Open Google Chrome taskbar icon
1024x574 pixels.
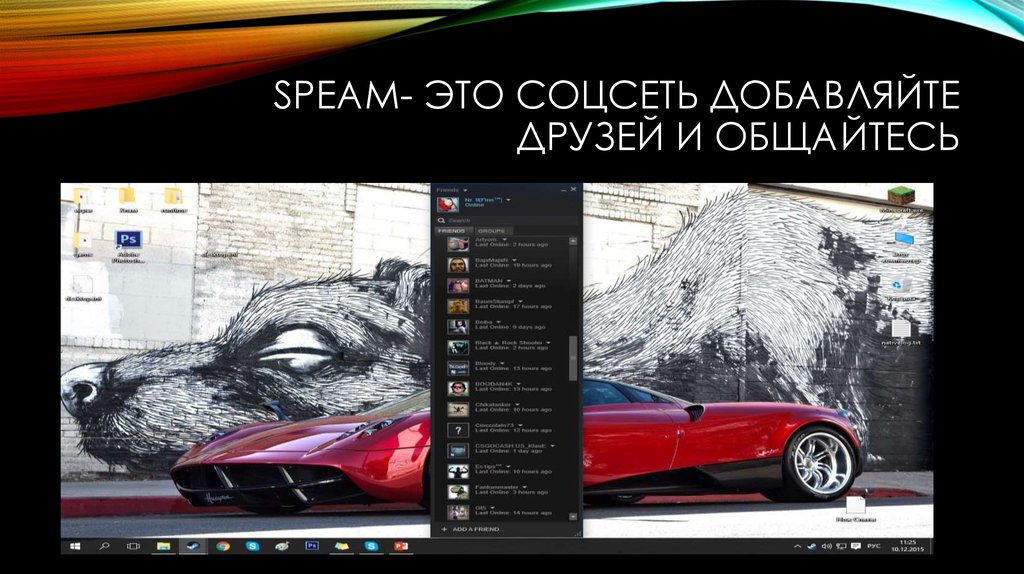[x=223, y=546]
